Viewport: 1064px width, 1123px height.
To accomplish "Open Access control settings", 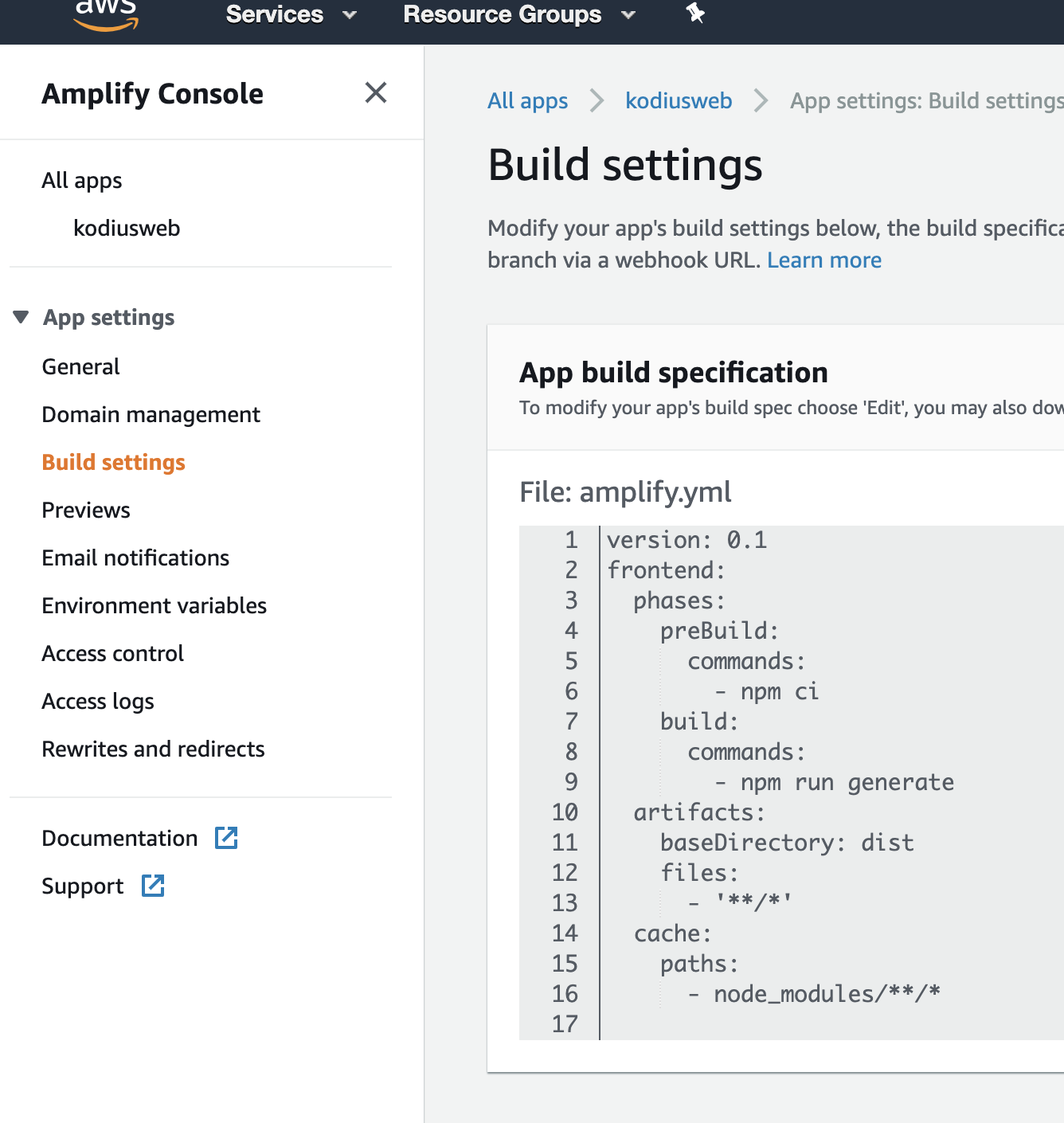I will click(113, 653).
